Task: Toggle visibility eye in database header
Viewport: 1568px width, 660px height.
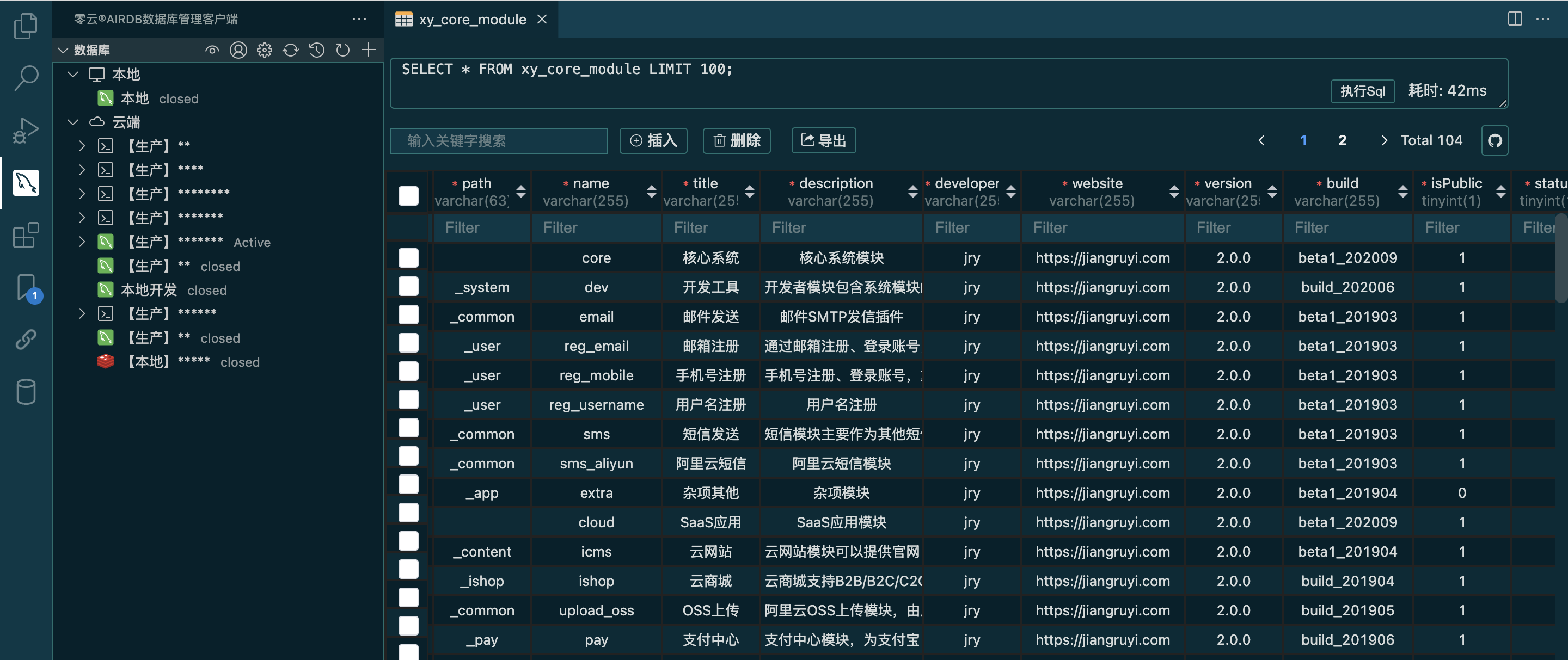Action: (x=212, y=50)
